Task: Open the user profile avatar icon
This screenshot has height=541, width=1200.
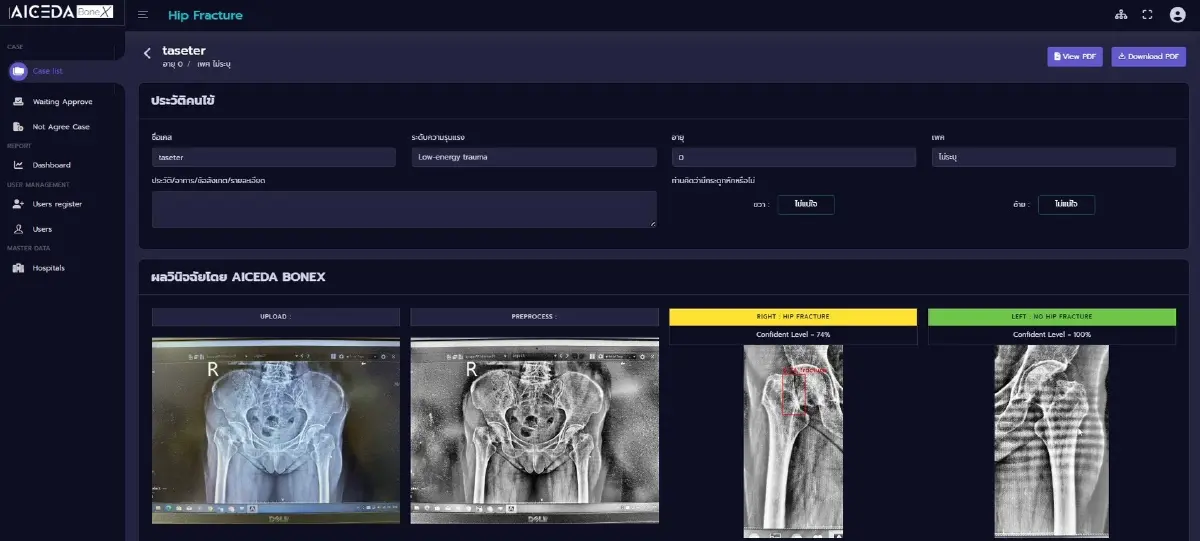Action: pyautogui.click(x=1177, y=15)
